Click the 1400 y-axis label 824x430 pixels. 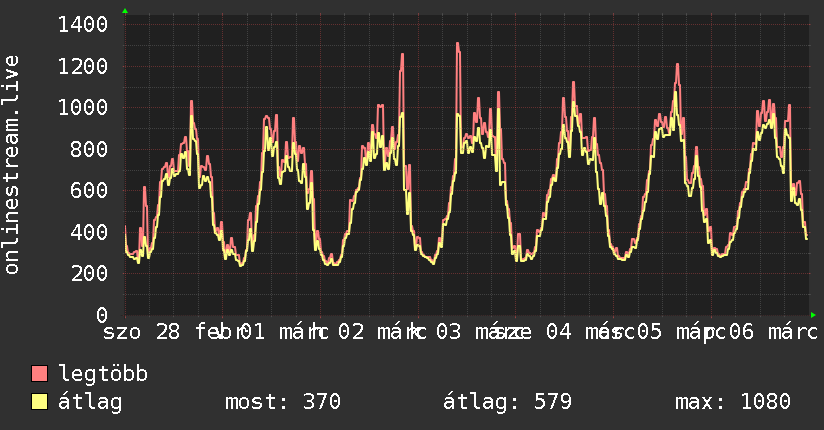tap(83, 25)
